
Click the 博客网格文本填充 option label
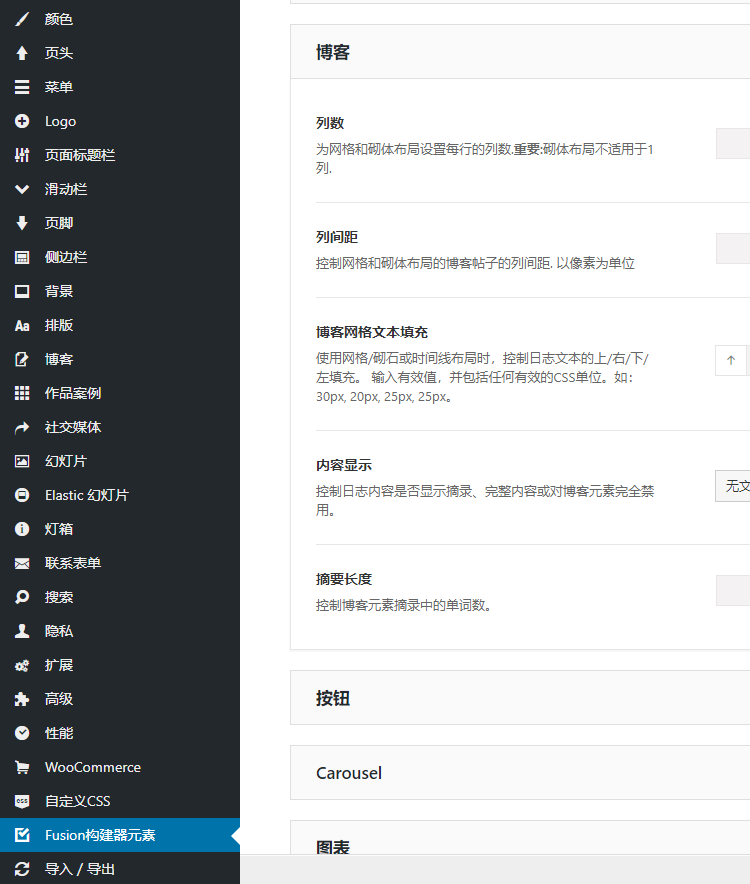click(x=372, y=332)
